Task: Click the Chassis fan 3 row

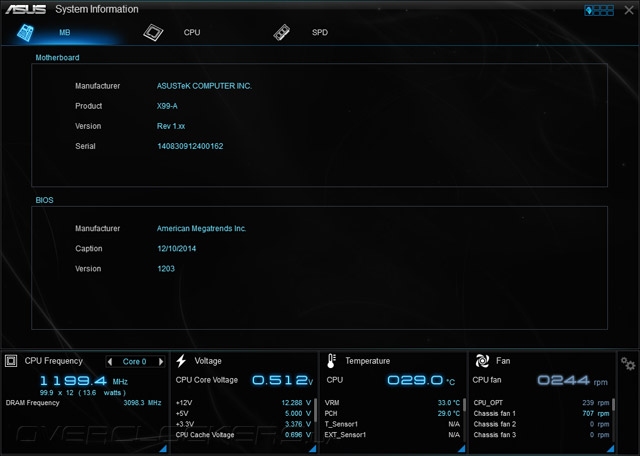Action: 541,435
